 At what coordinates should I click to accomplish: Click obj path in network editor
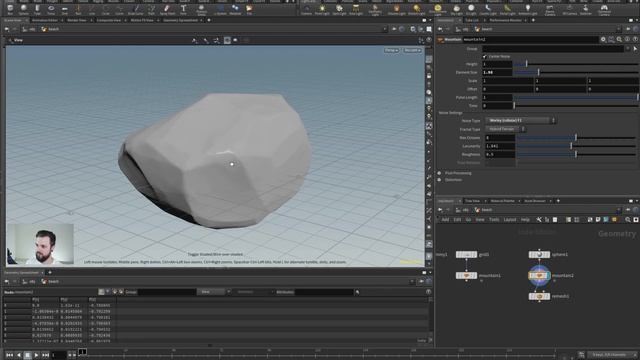[462, 210]
